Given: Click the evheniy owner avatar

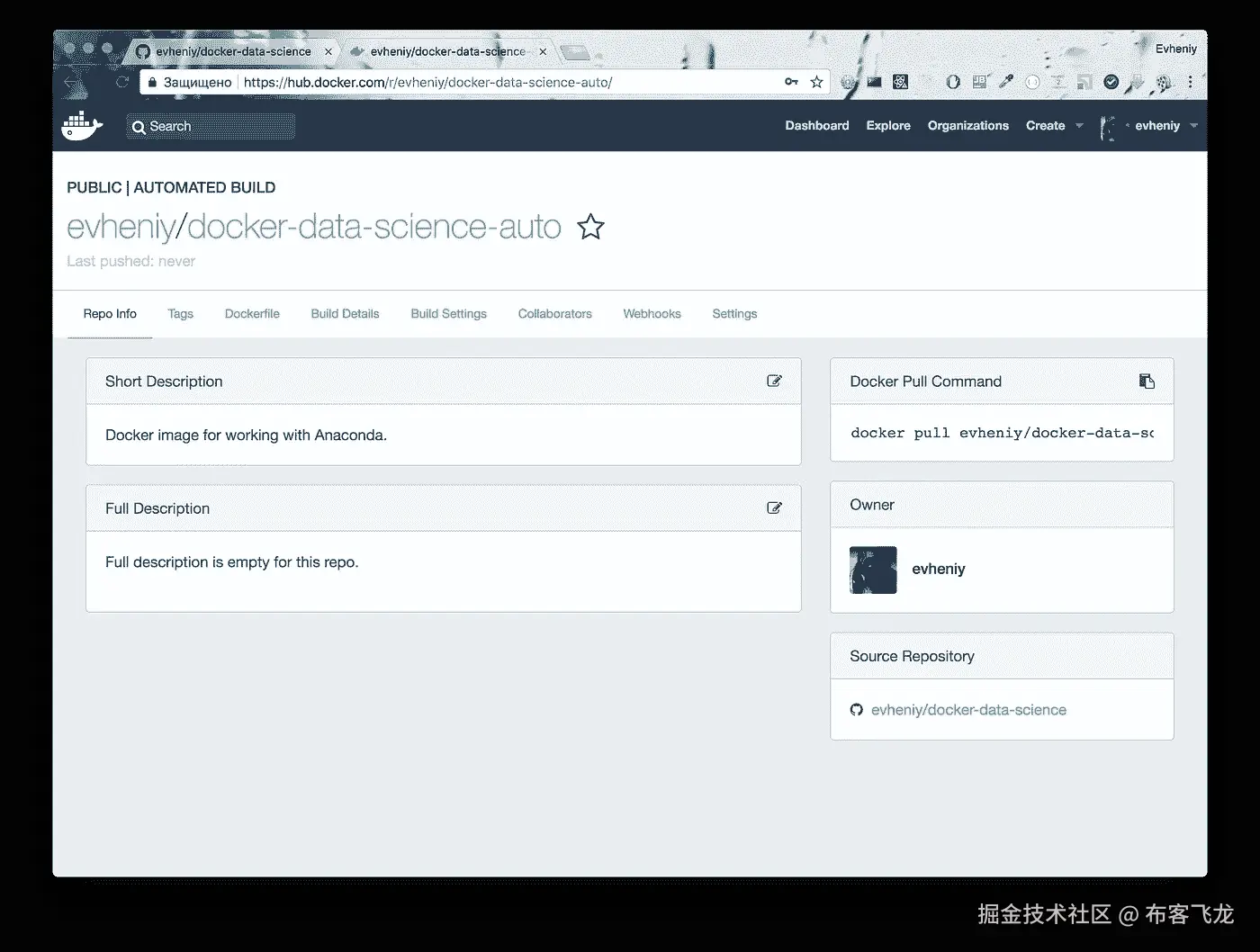Looking at the screenshot, I should [x=873, y=570].
